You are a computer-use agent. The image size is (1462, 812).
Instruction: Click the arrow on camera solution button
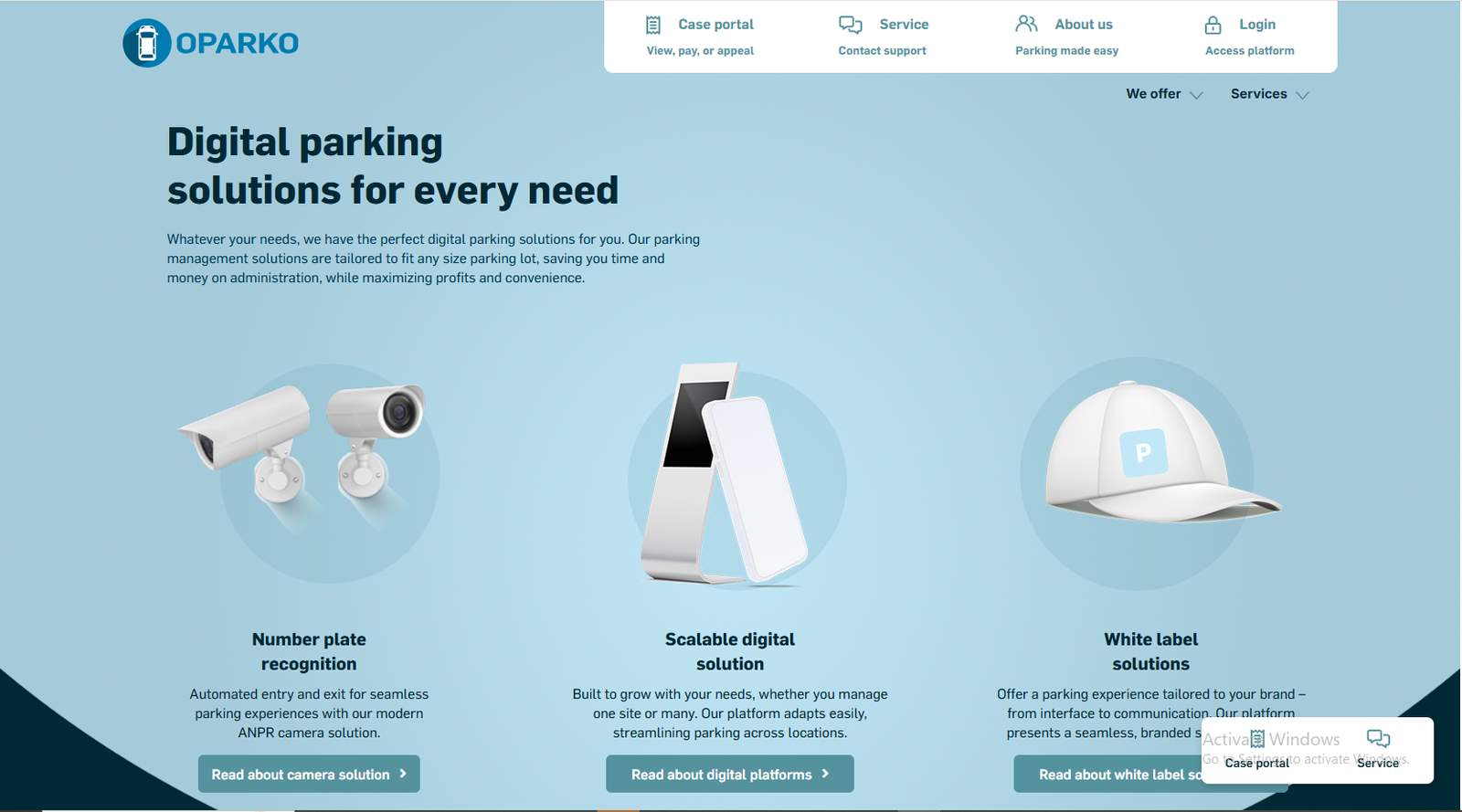tap(403, 774)
